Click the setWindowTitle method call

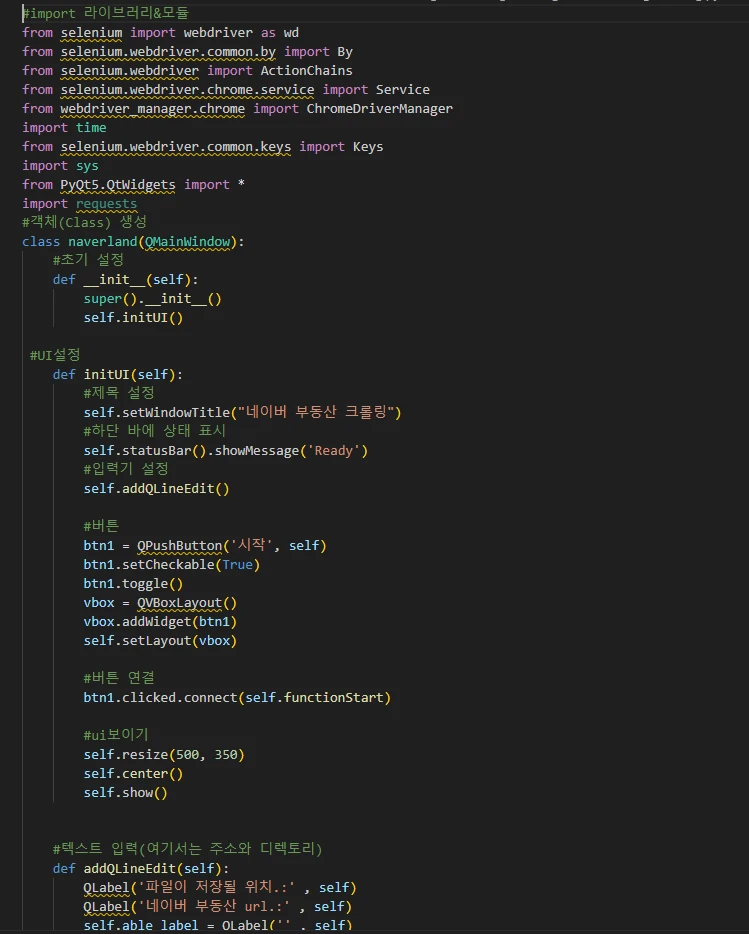point(171,412)
